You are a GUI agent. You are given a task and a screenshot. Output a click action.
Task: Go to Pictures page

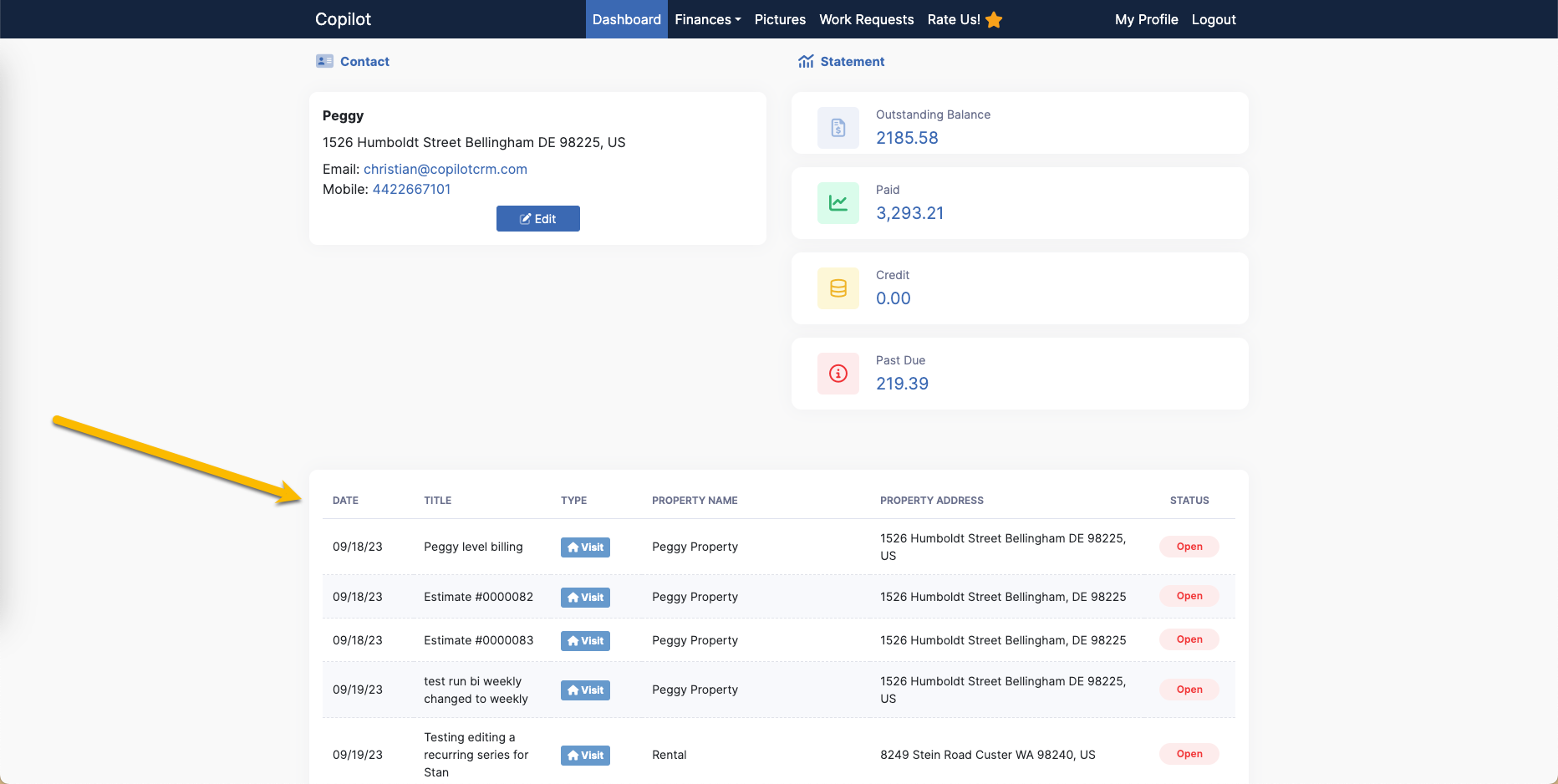tap(780, 19)
